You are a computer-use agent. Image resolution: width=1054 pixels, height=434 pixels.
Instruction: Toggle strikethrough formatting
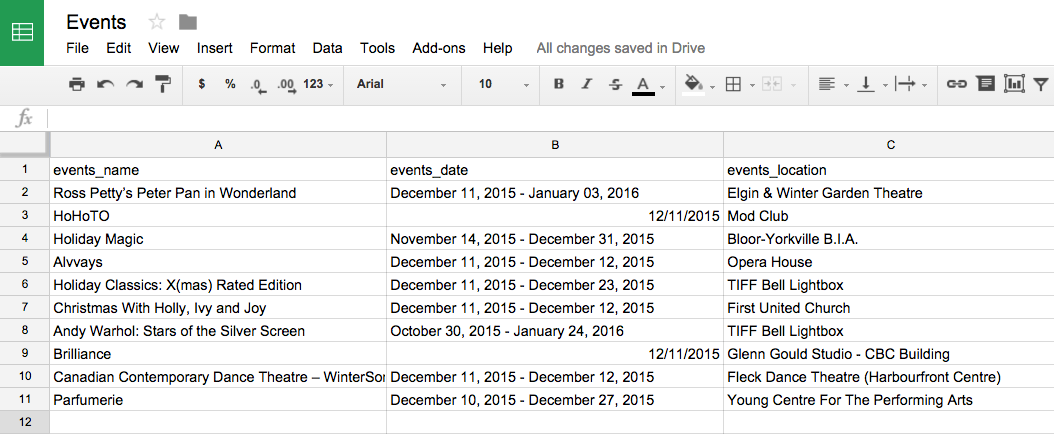614,84
